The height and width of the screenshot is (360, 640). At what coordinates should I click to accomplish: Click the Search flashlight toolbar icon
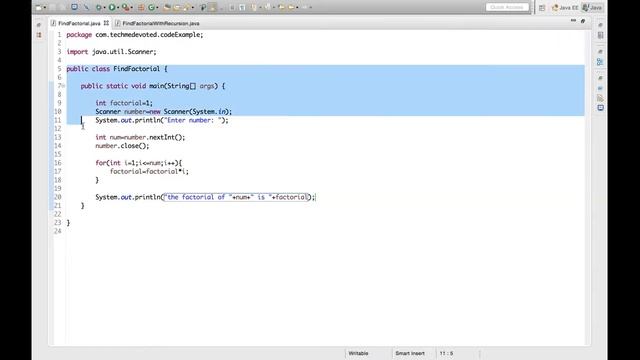tap(187, 7)
